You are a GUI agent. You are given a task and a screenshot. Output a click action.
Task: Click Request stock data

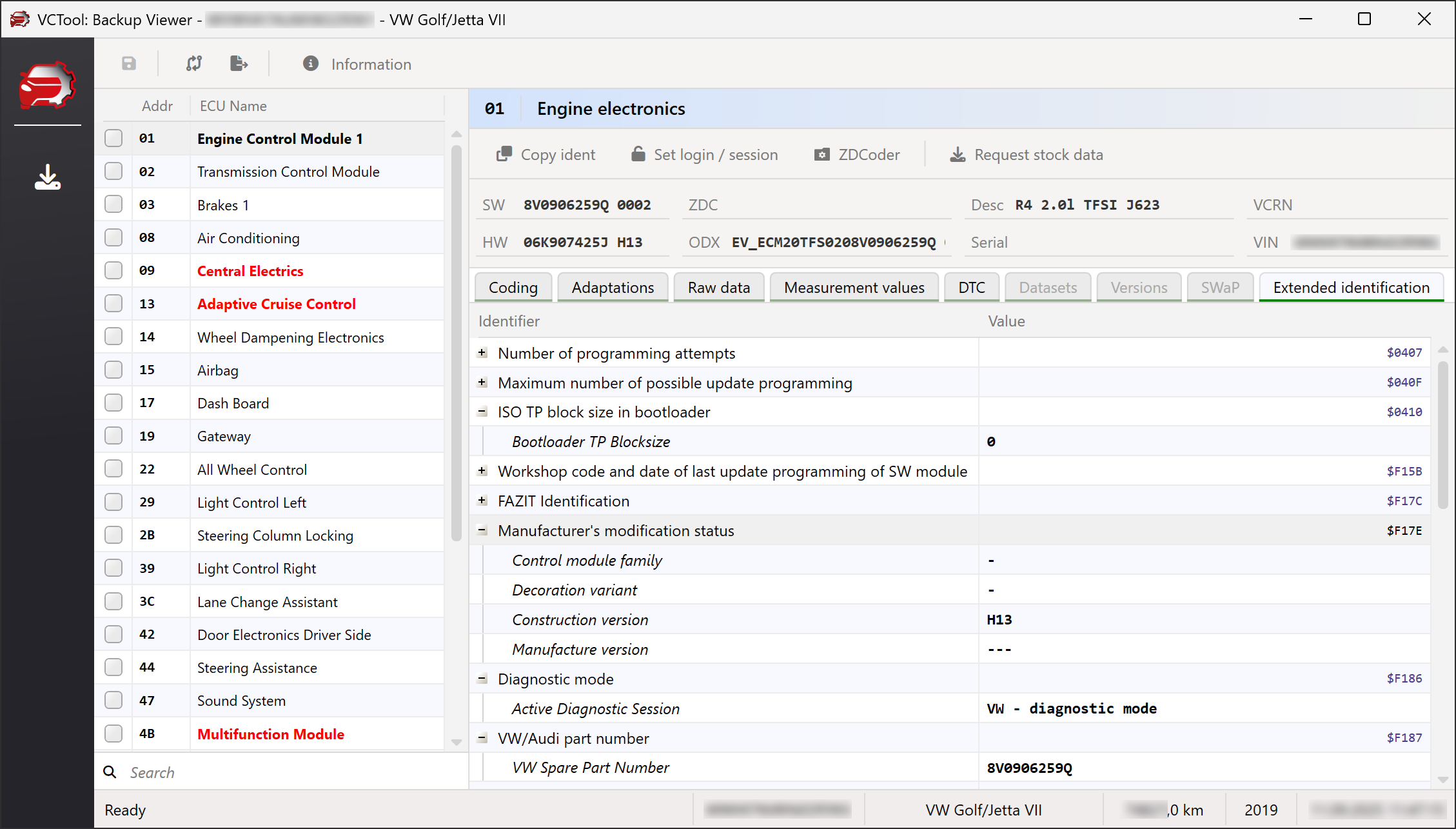[x=1027, y=155]
